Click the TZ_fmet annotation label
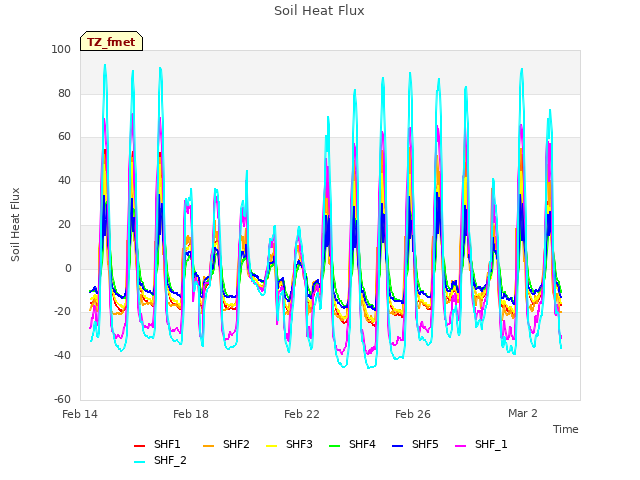This screenshot has height=480, width=640. point(111,41)
